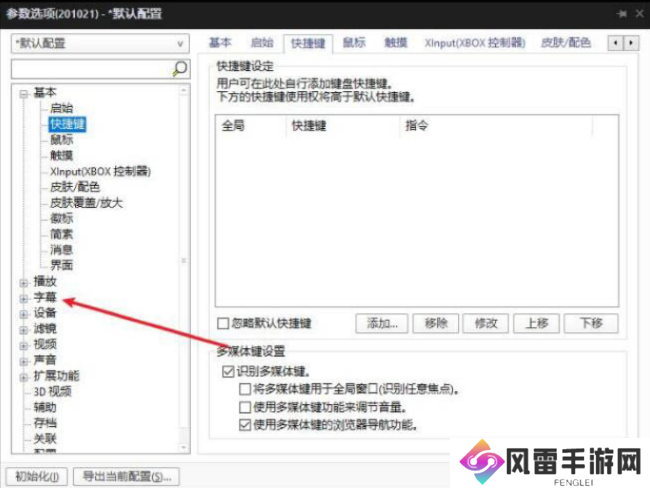
Task: Click the 下移 button
Action: pyautogui.click(x=591, y=323)
